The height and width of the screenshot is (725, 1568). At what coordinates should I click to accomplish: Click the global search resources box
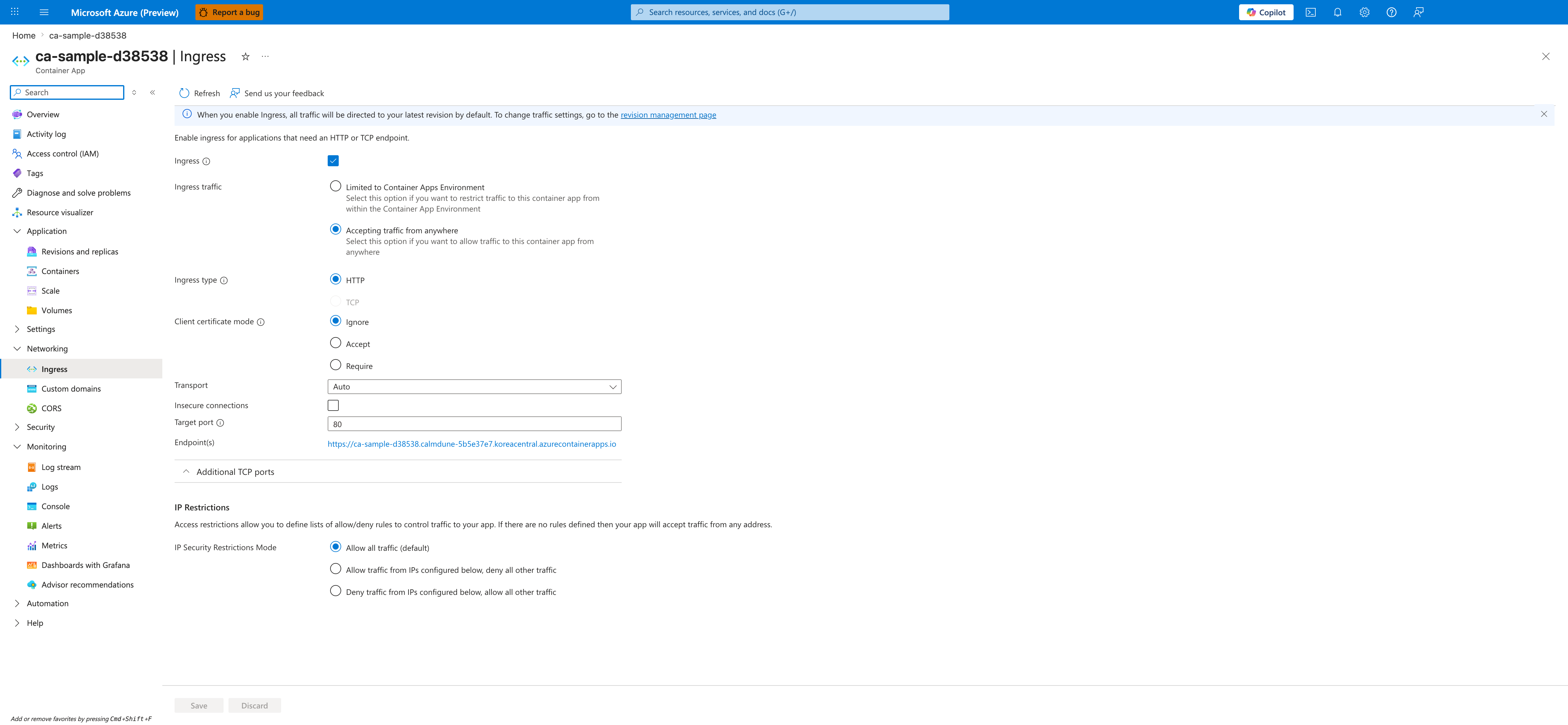click(790, 12)
